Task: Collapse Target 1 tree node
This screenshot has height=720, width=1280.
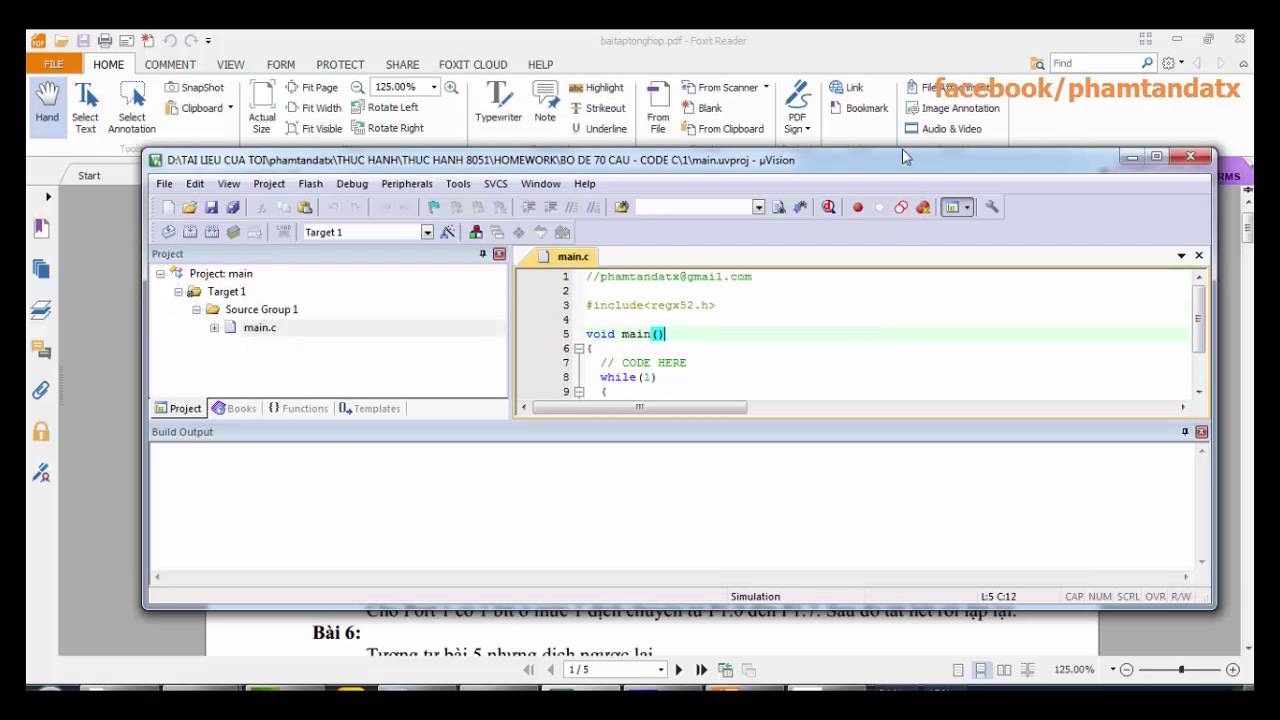Action: tap(178, 292)
